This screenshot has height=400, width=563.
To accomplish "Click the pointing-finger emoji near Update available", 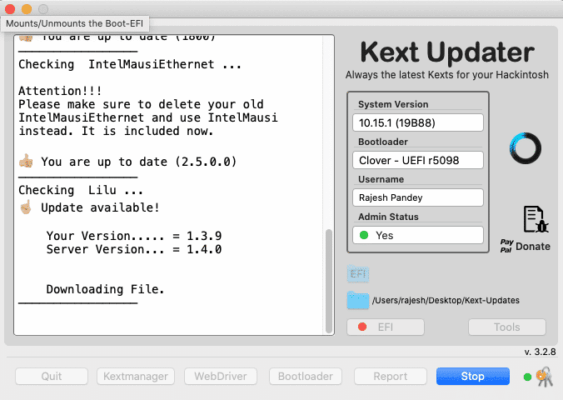I will pyautogui.click(x=26, y=207).
